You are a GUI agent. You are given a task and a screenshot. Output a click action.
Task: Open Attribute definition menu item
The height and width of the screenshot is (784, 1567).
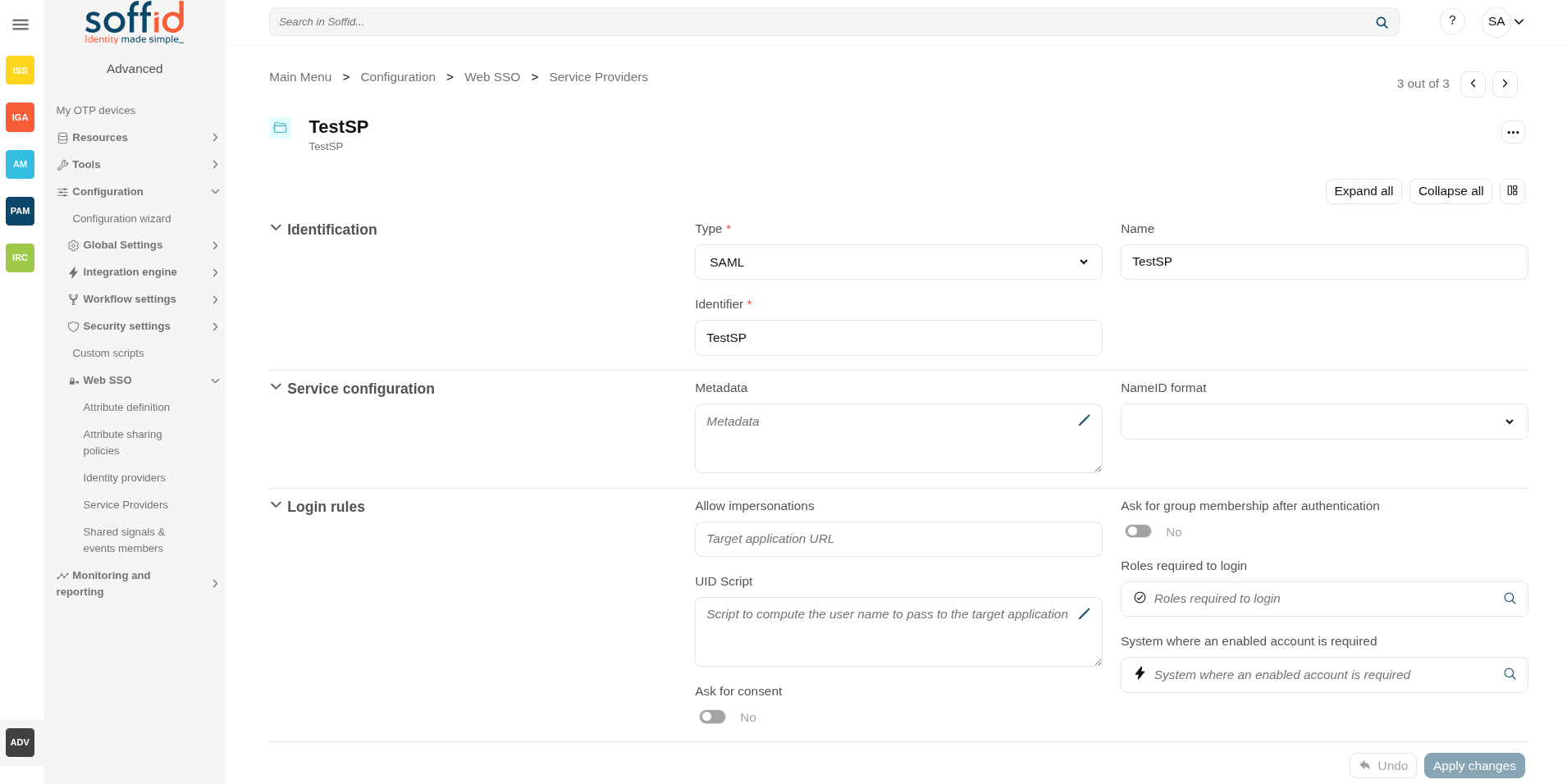[126, 408]
